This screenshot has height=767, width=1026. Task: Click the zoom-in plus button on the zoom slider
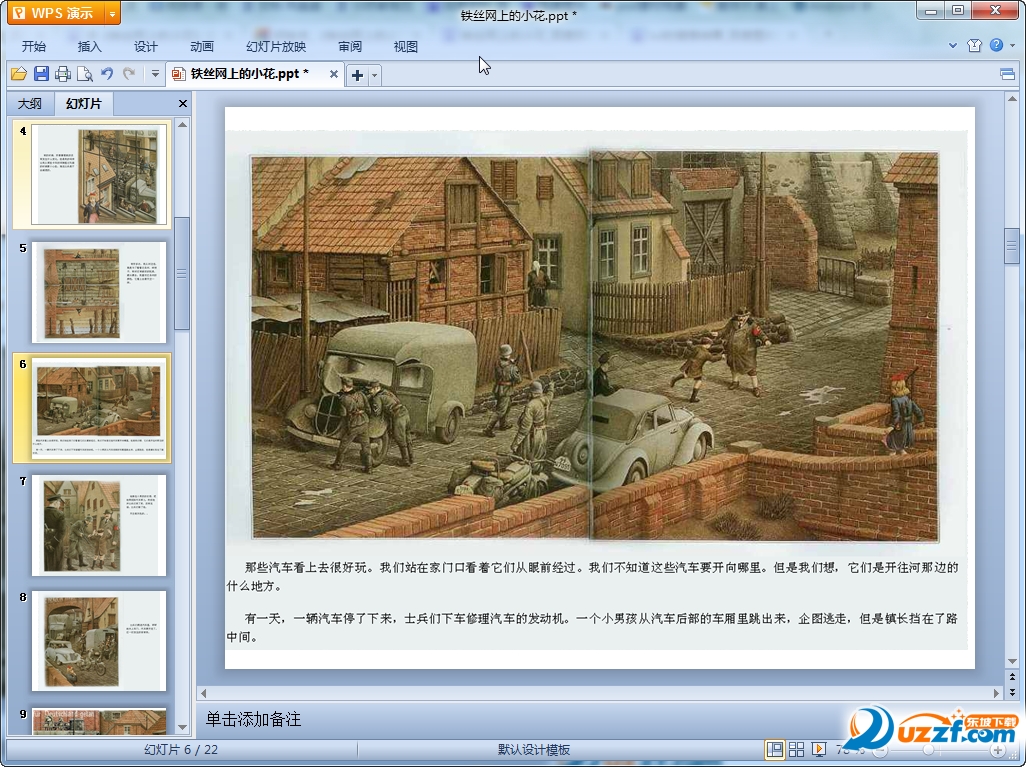pos(997,749)
